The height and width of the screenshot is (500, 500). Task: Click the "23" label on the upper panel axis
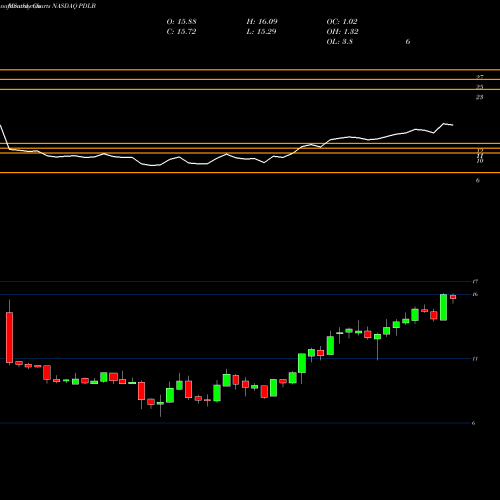479,97
